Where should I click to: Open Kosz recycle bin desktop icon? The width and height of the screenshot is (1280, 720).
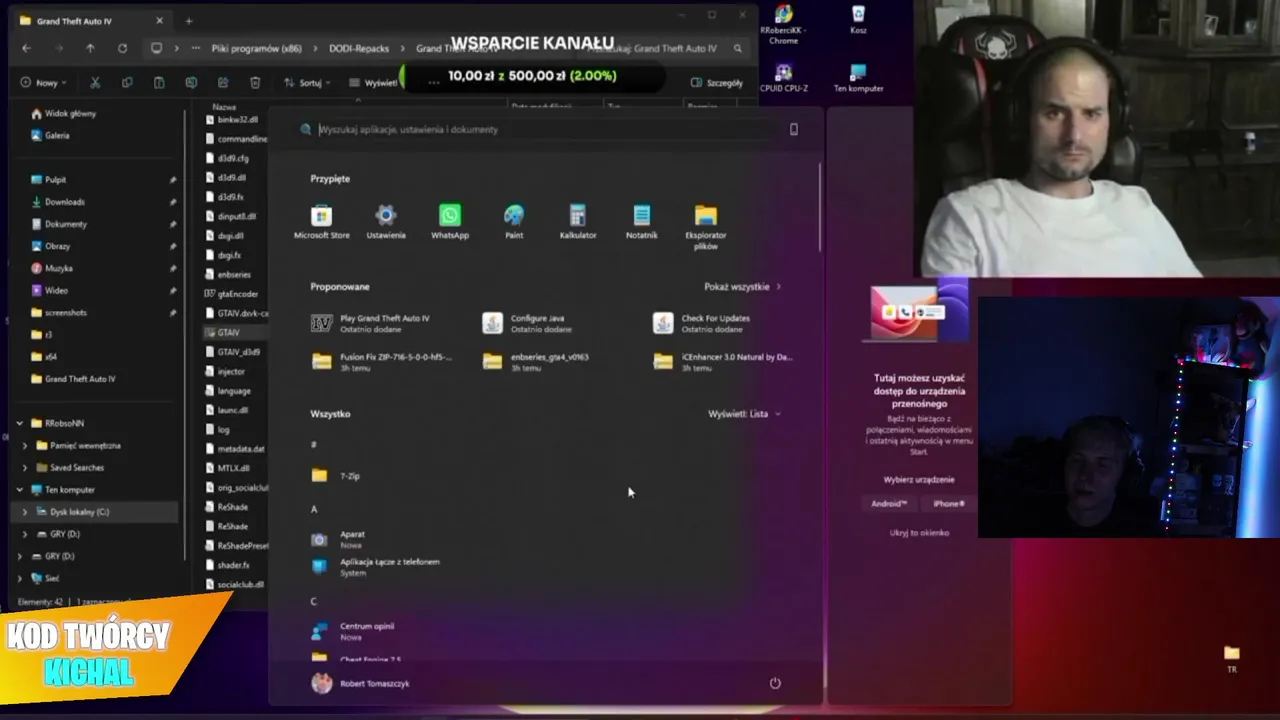coord(858,20)
